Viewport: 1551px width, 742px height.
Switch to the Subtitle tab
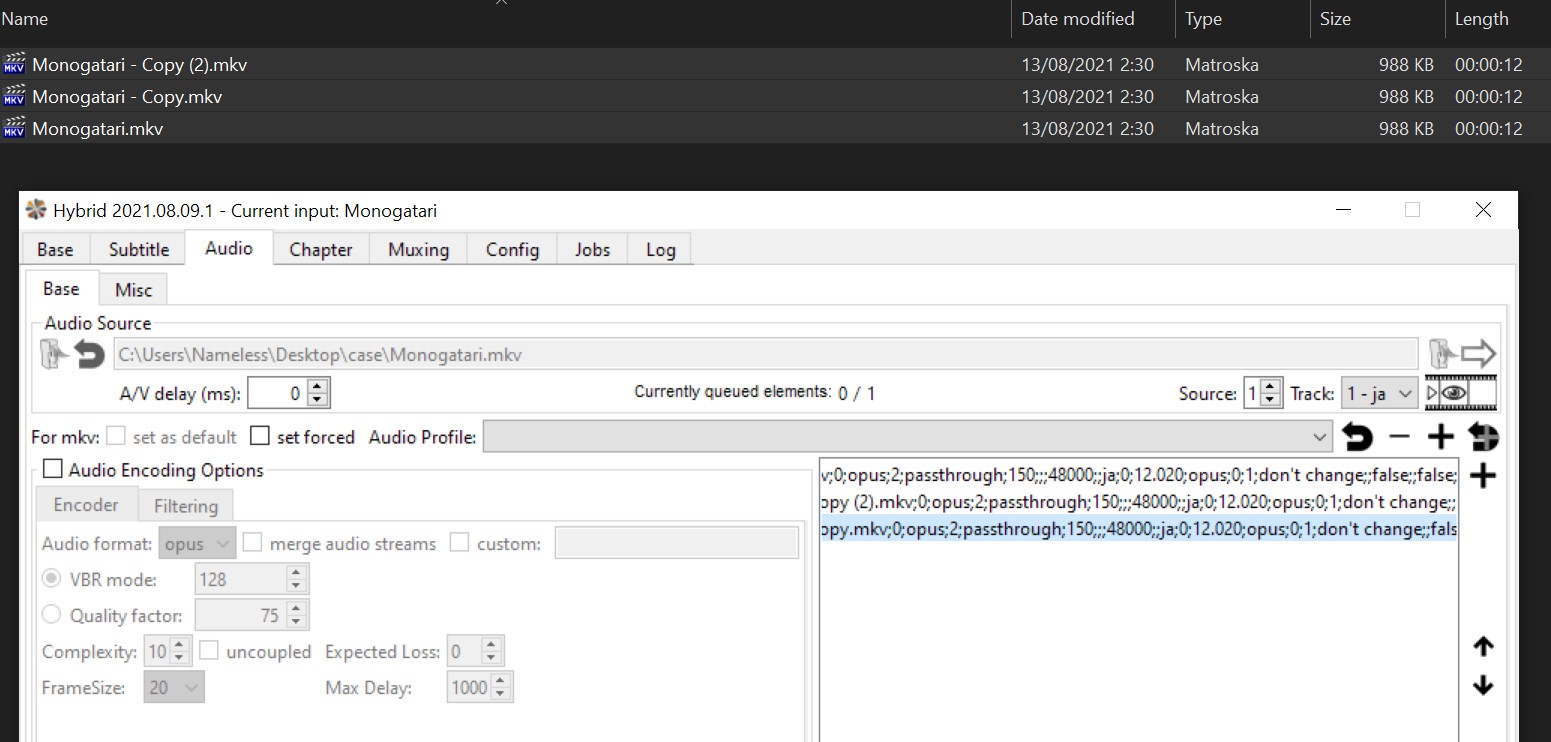point(139,250)
